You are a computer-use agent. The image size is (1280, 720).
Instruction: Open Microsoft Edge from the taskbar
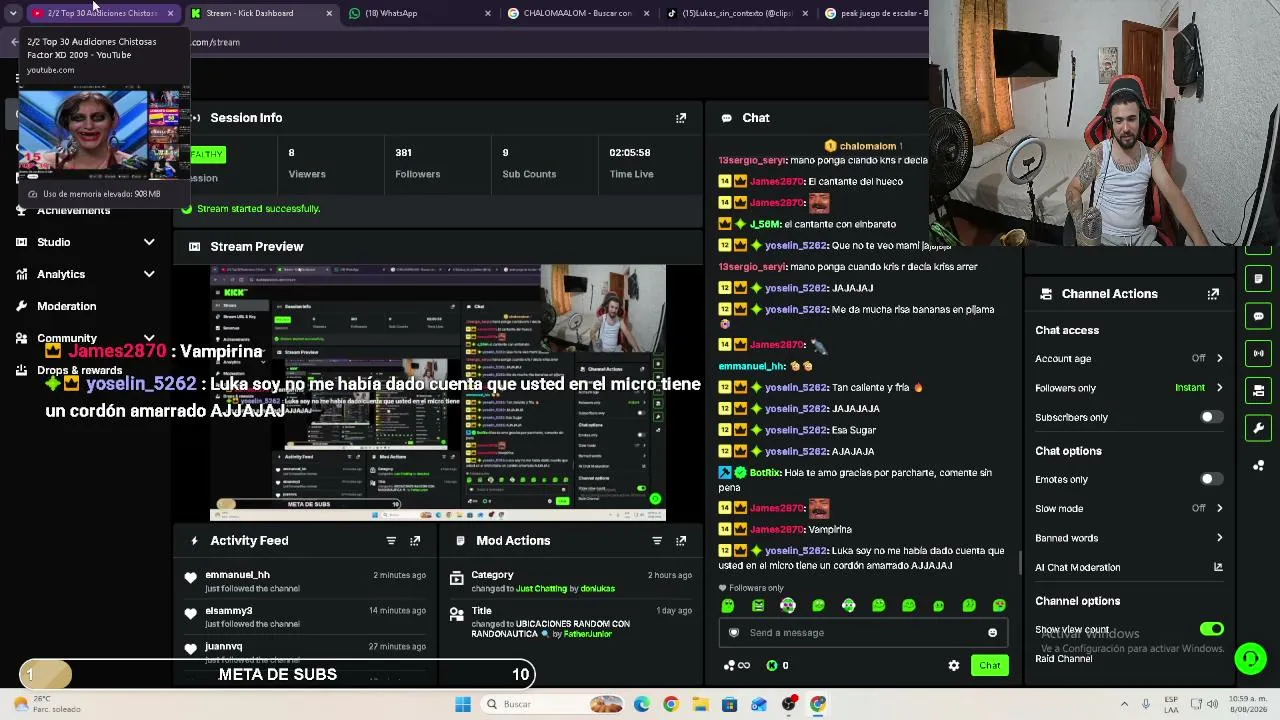[641, 704]
